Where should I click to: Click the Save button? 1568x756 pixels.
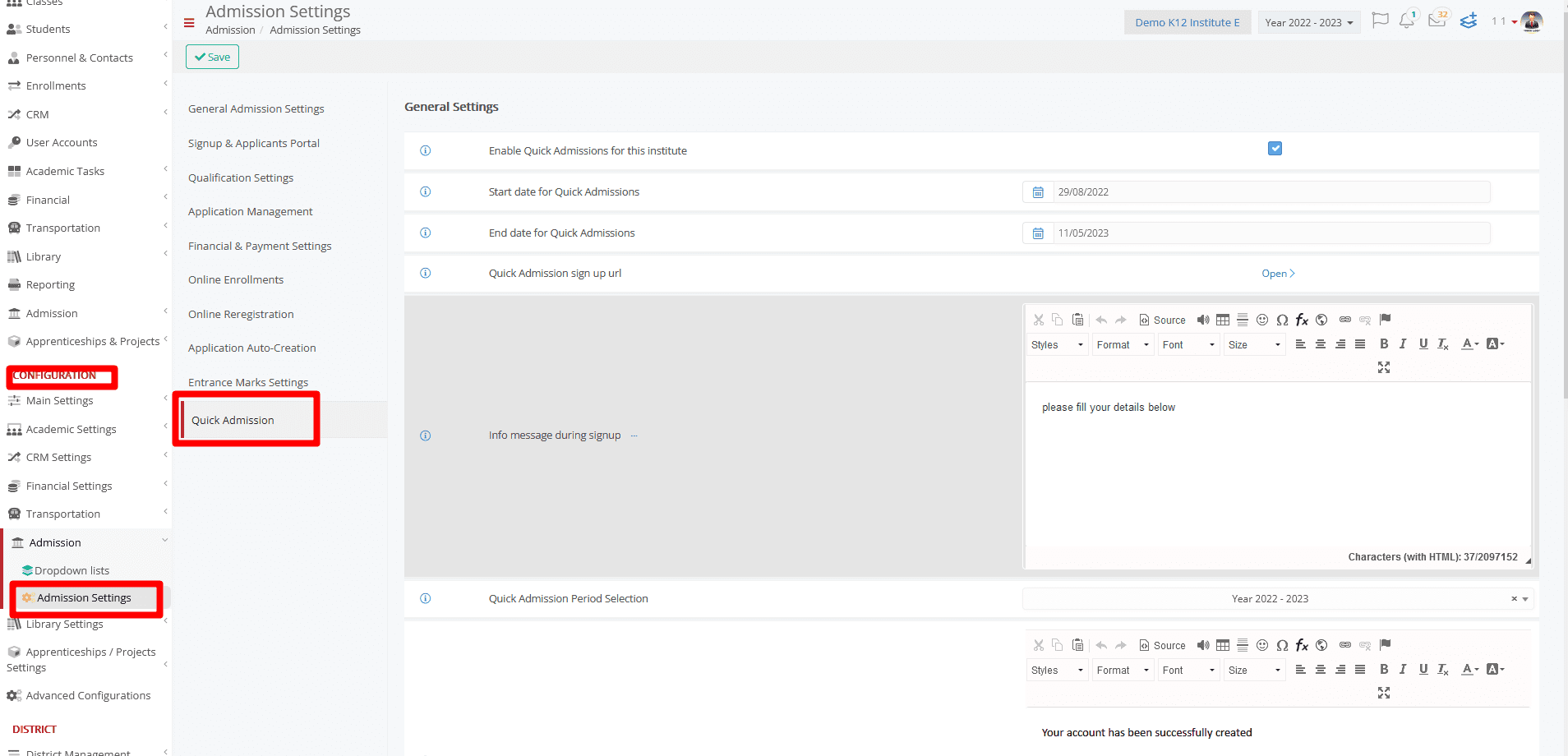212,57
